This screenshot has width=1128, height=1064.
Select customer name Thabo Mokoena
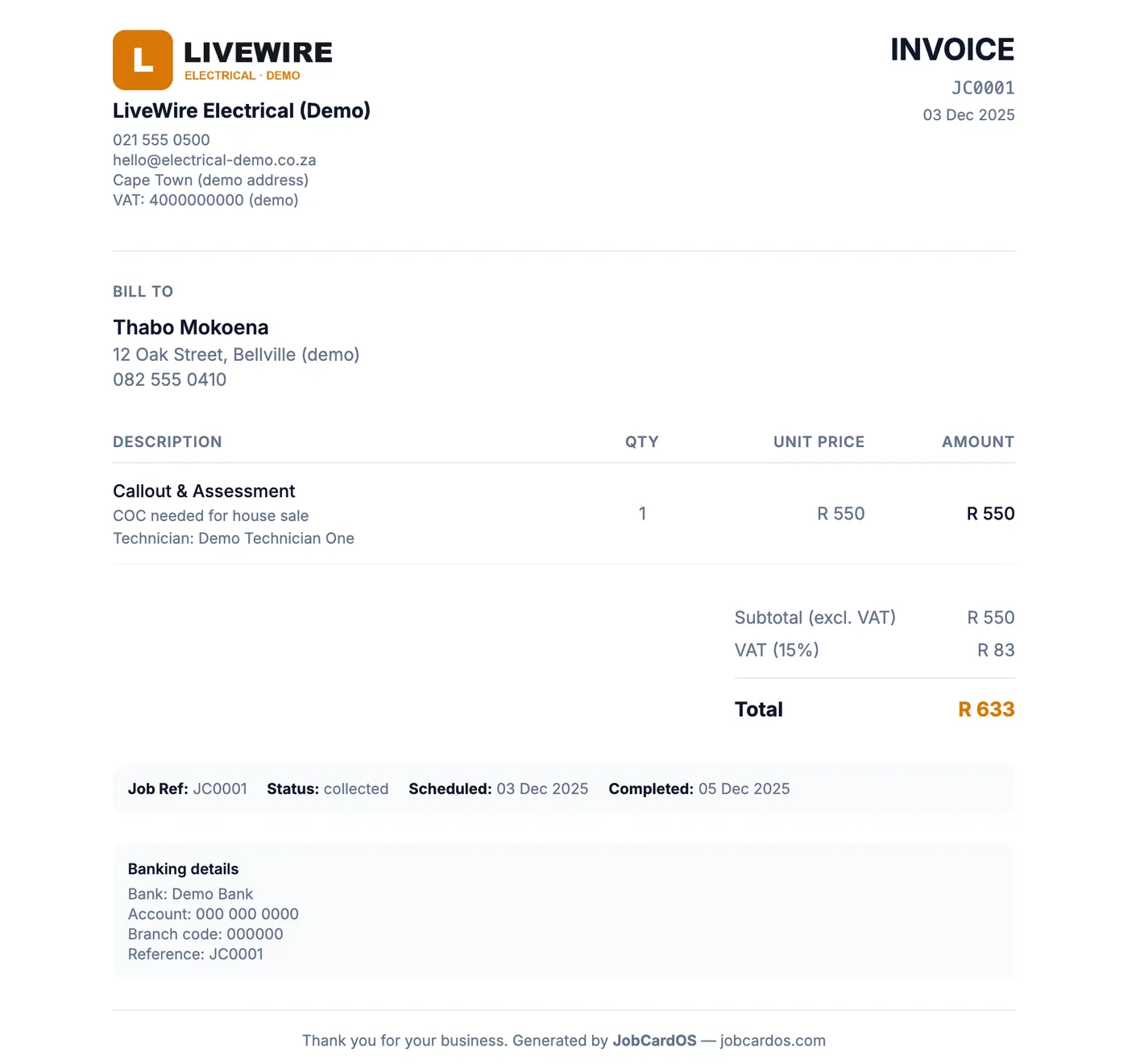coord(191,328)
